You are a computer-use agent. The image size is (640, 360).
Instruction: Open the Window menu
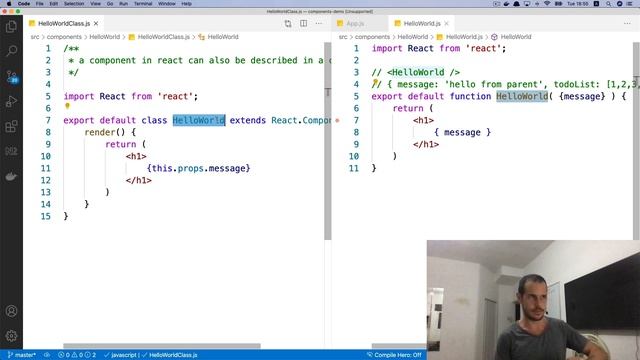(x=167, y=4)
